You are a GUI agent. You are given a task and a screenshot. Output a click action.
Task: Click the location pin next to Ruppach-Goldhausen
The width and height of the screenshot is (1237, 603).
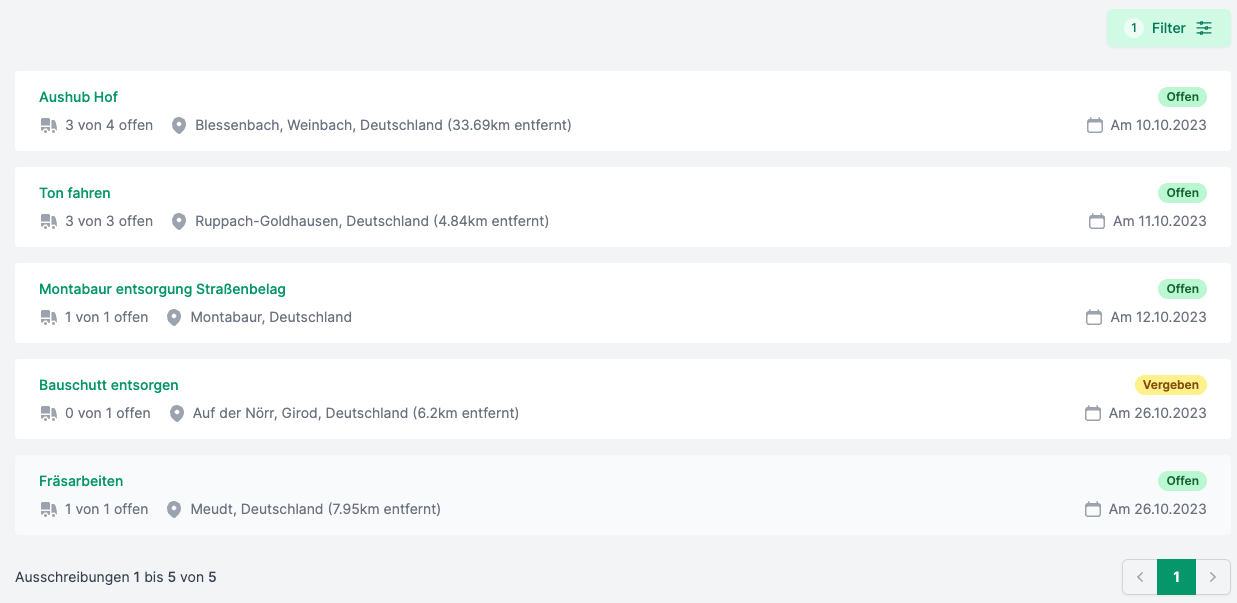179,221
